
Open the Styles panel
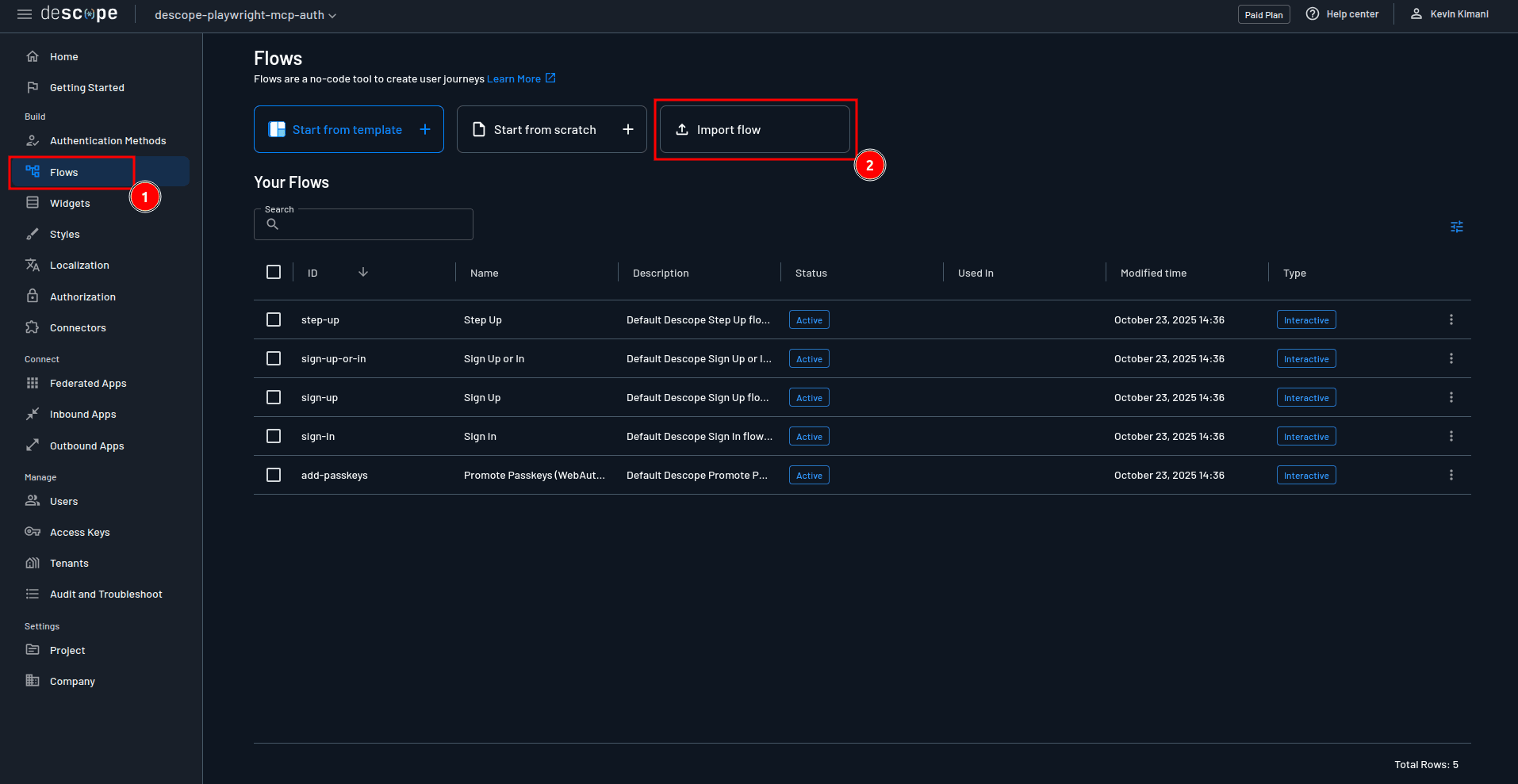tap(64, 234)
